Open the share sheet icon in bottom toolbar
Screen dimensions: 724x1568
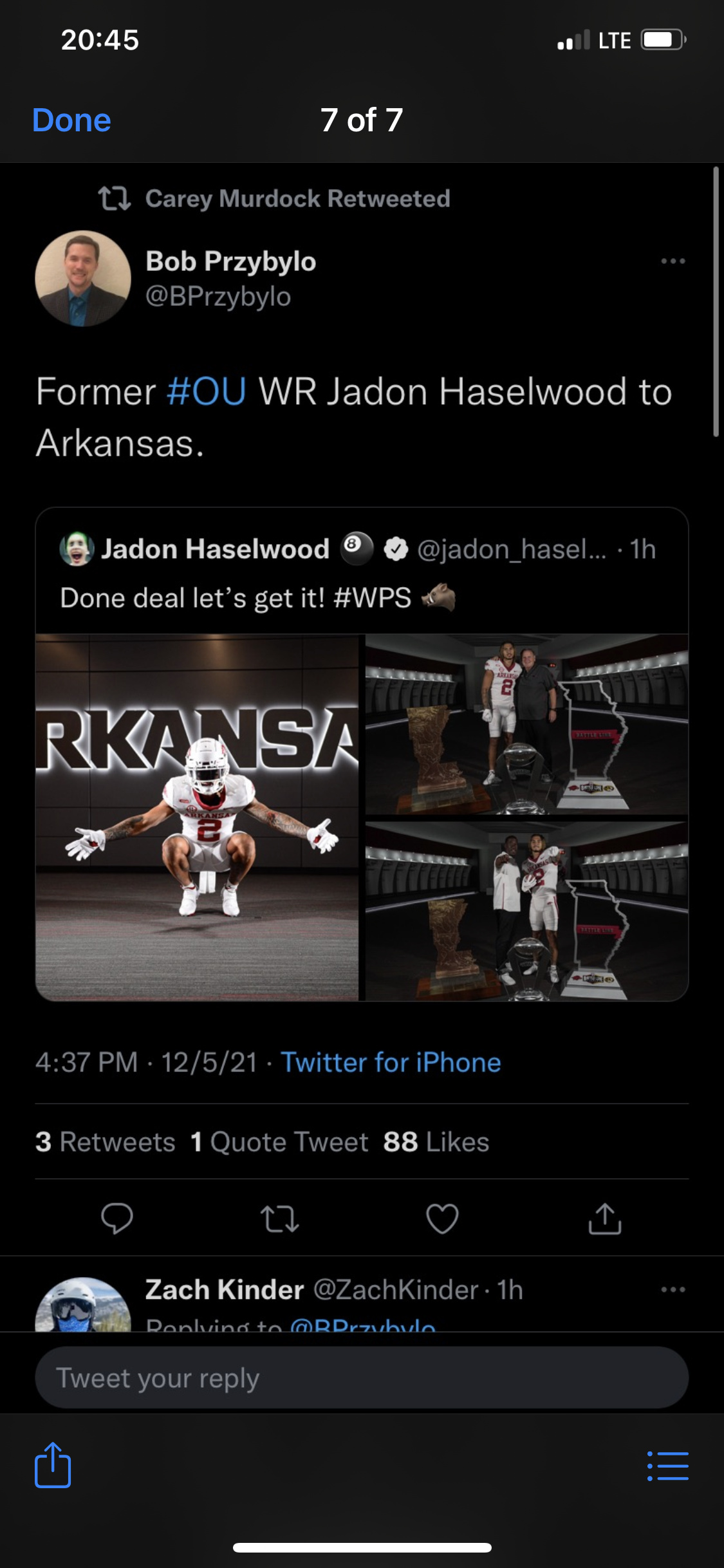tap(53, 1465)
